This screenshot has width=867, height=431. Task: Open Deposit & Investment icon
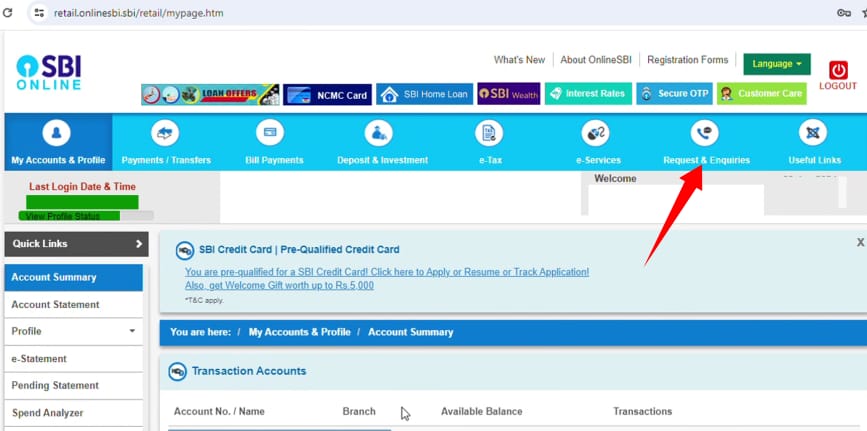pos(379,133)
